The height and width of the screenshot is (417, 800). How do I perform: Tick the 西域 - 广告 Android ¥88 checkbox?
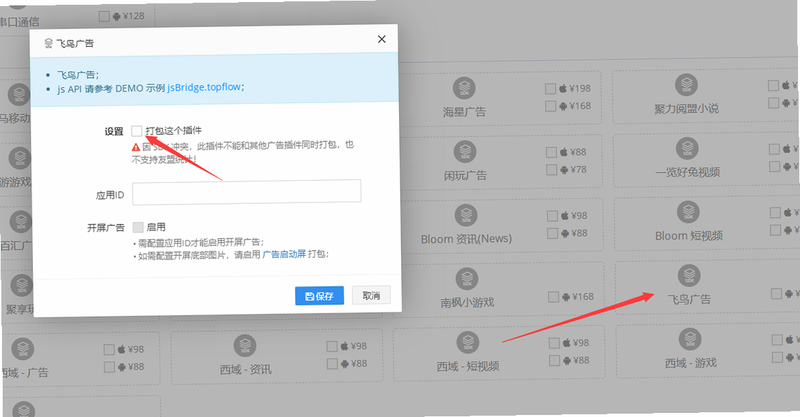pyautogui.click(x=109, y=367)
